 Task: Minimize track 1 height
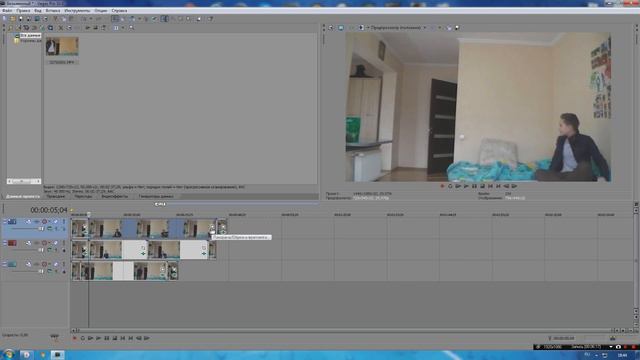(5, 221)
